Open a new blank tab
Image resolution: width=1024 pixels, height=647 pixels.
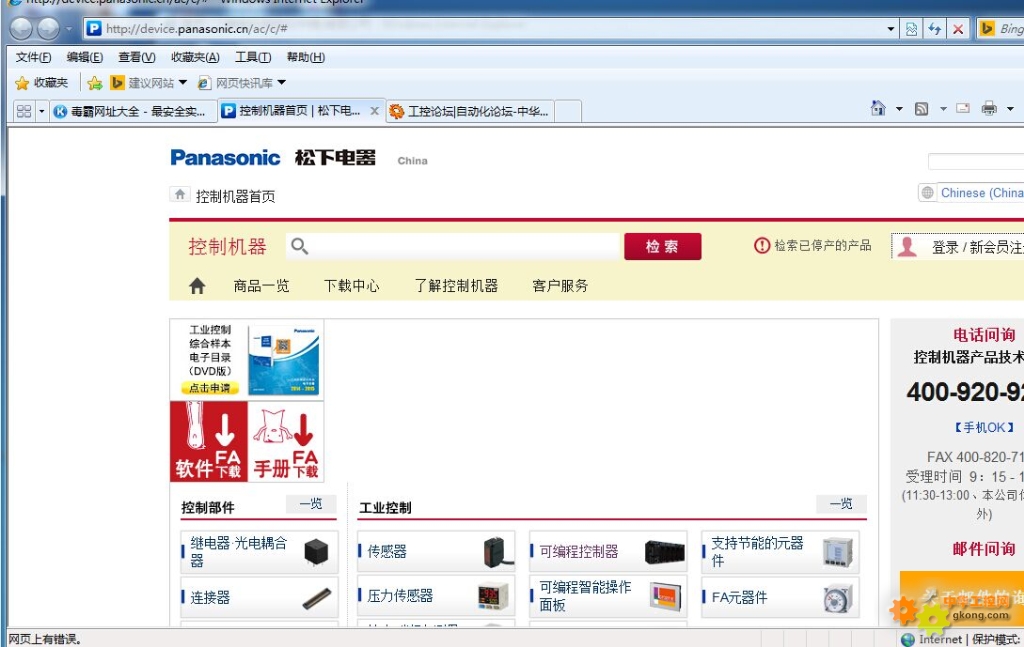click(568, 112)
